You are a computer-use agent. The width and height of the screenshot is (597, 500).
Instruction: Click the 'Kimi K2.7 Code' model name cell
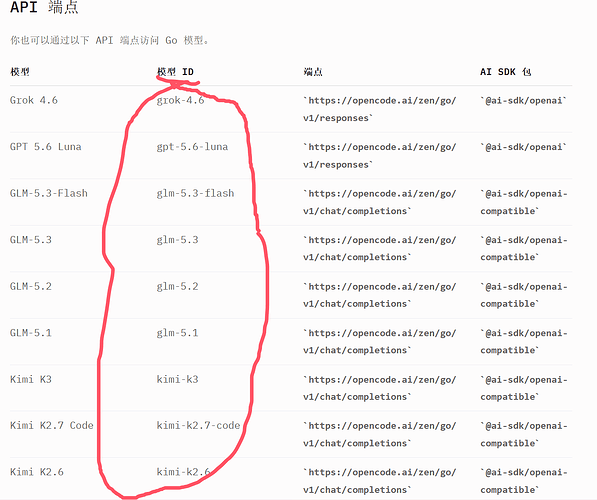[x=52, y=425]
